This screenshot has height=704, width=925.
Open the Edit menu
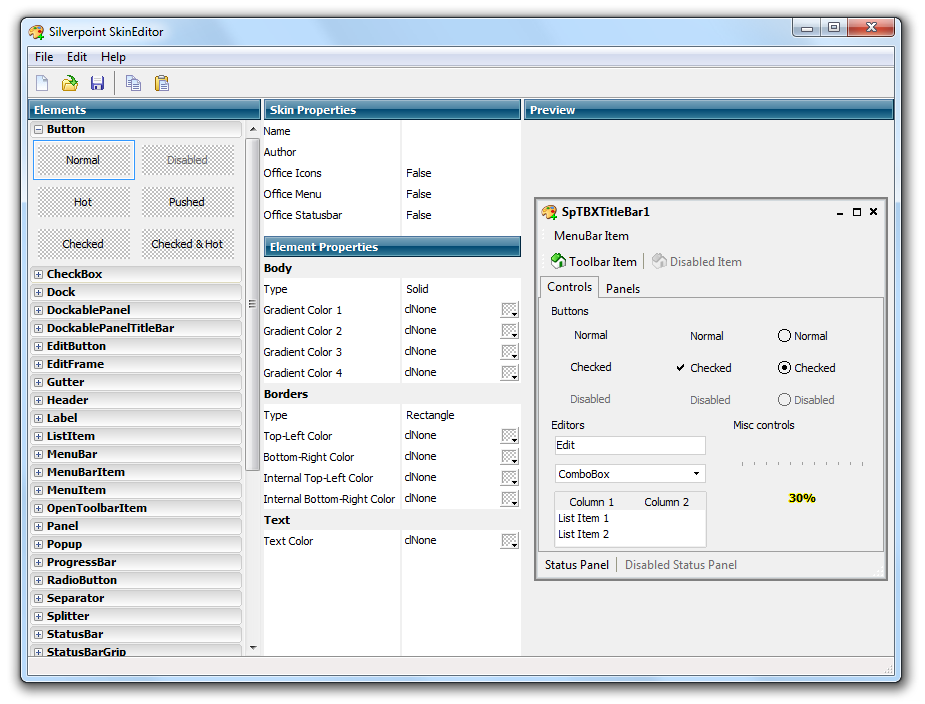(x=77, y=57)
